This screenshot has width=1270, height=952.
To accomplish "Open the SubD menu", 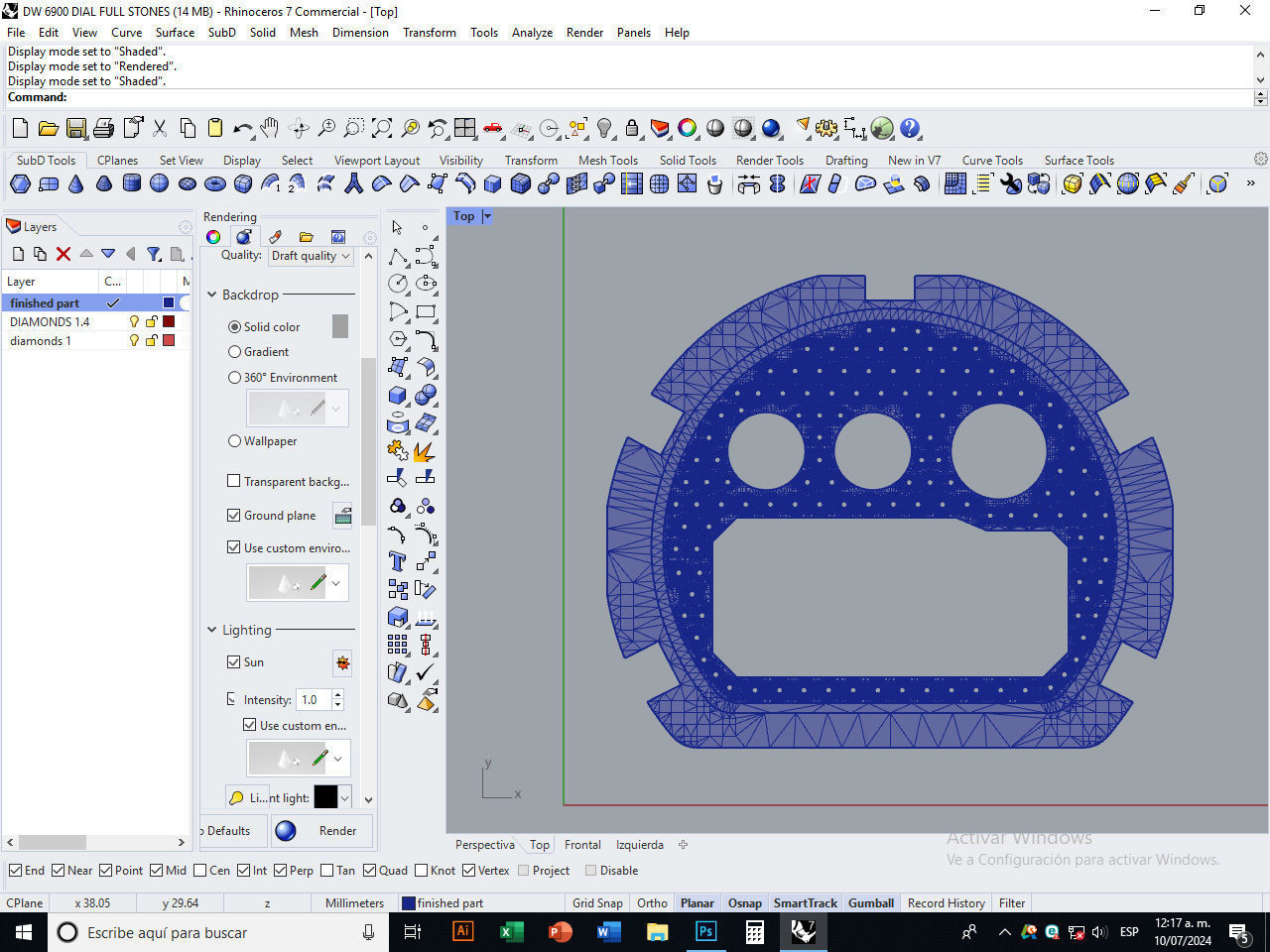I will pyautogui.click(x=221, y=32).
